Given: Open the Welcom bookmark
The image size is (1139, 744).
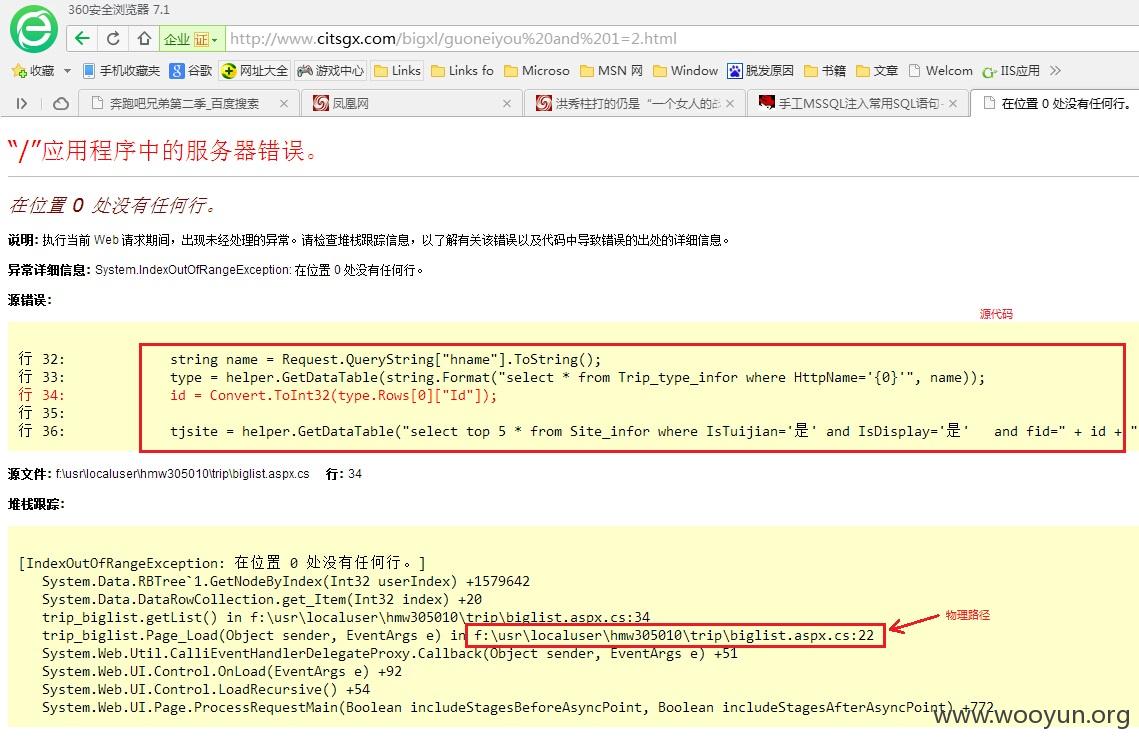Looking at the screenshot, I should click(941, 70).
